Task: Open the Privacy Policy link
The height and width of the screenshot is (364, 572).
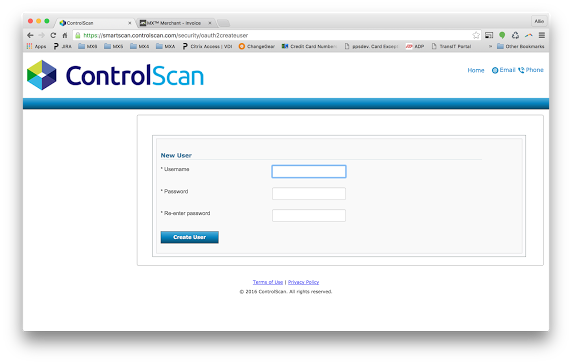Action: click(304, 282)
